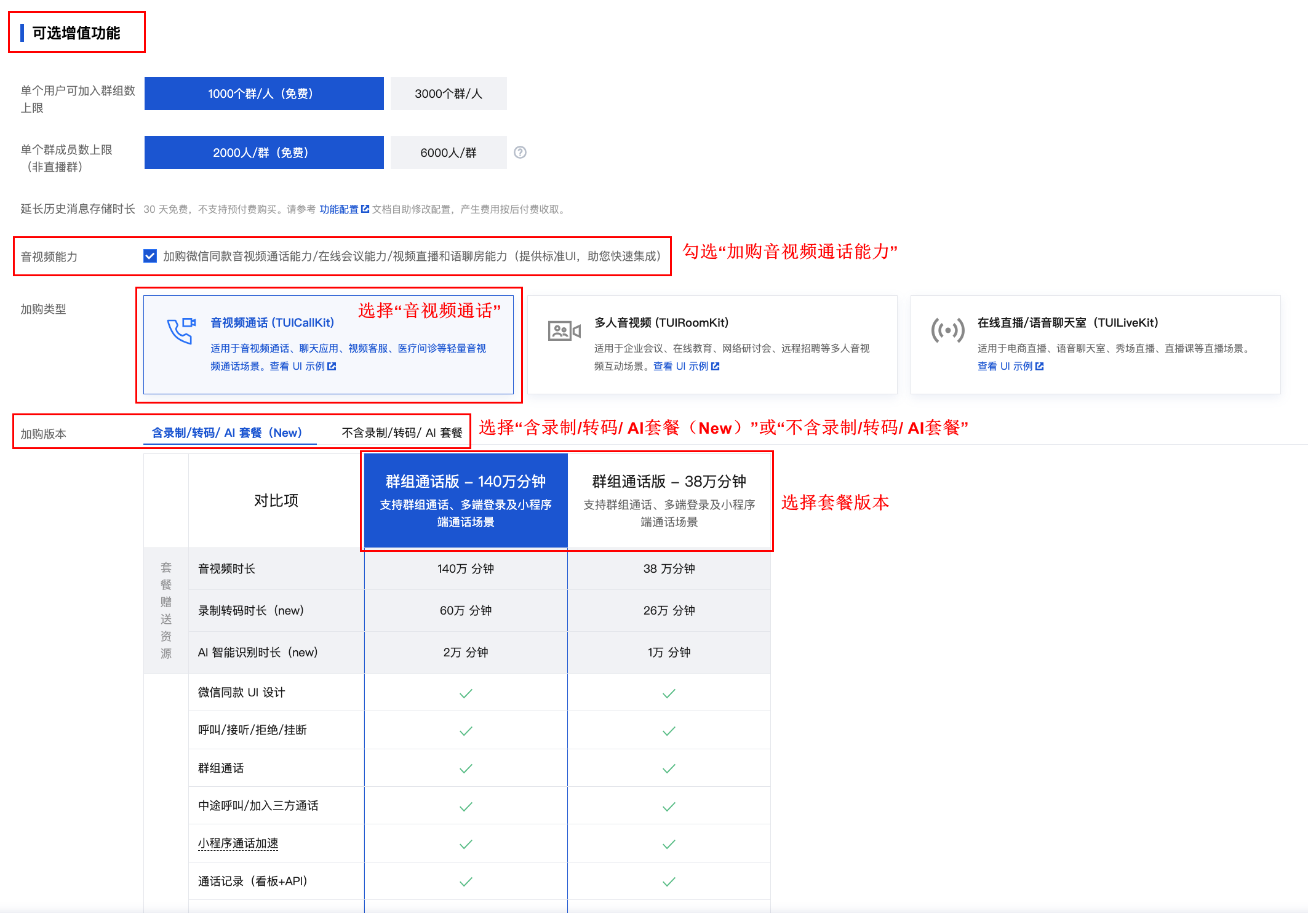The height and width of the screenshot is (924, 1308).
Task: Click the TUIRoomKit multi-person video icon
Action: (564, 331)
